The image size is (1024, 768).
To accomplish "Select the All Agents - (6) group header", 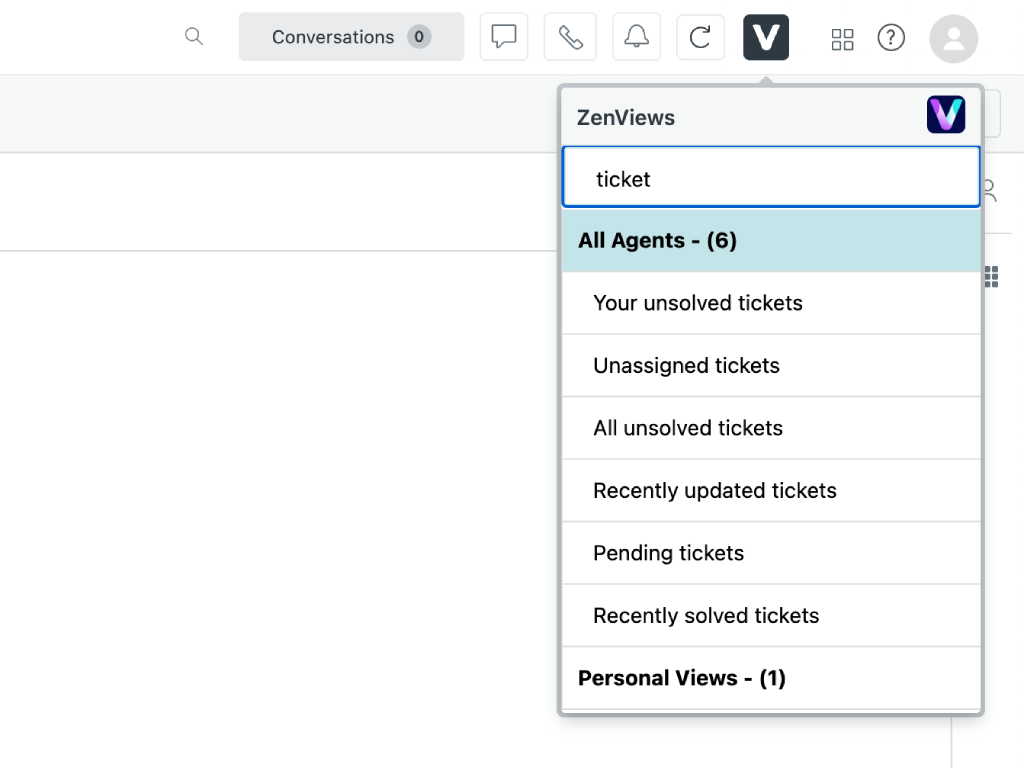I will 771,240.
